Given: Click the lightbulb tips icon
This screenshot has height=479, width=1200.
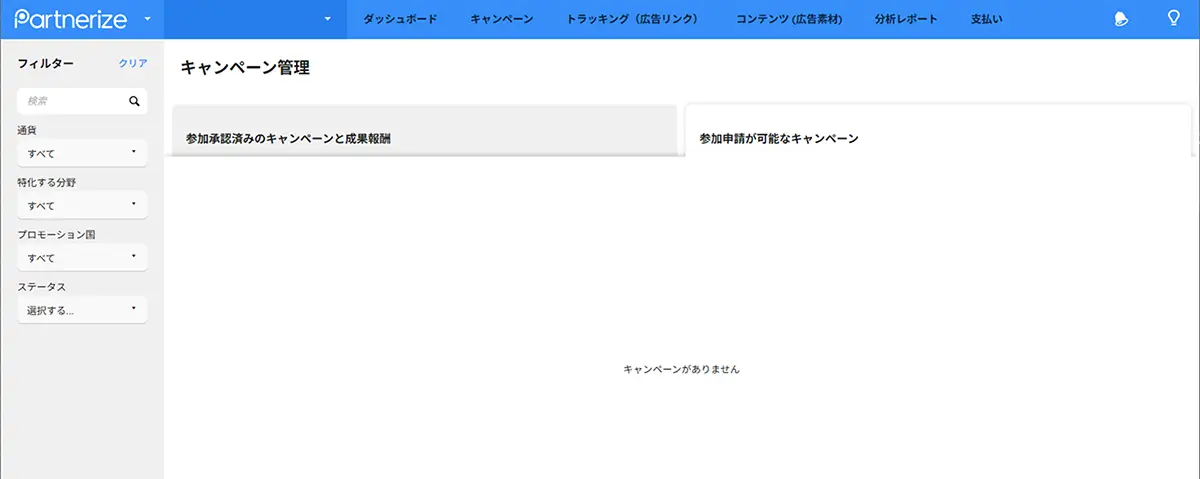Looking at the screenshot, I should [x=1174, y=18].
